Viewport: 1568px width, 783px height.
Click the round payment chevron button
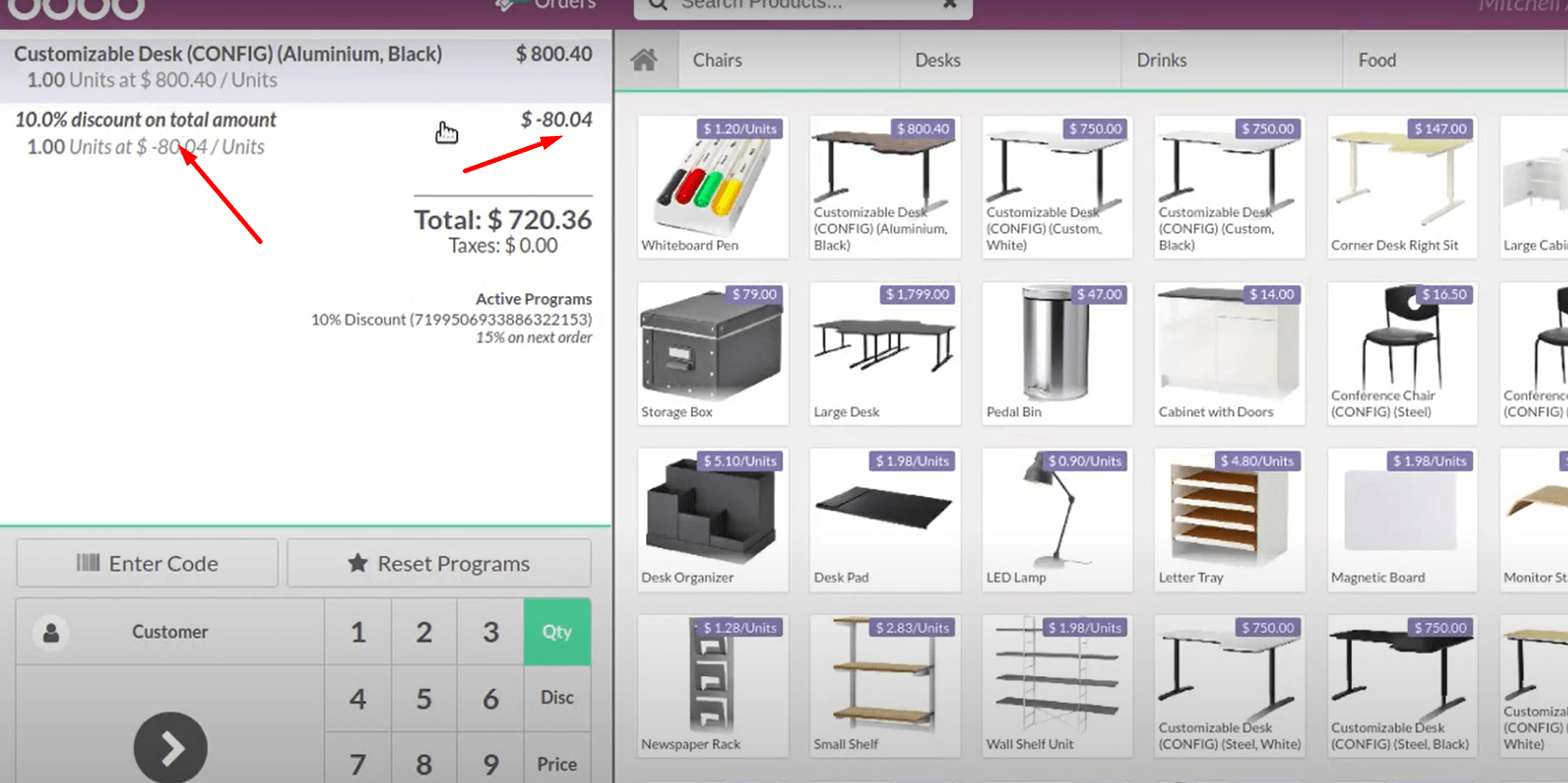(x=170, y=748)
